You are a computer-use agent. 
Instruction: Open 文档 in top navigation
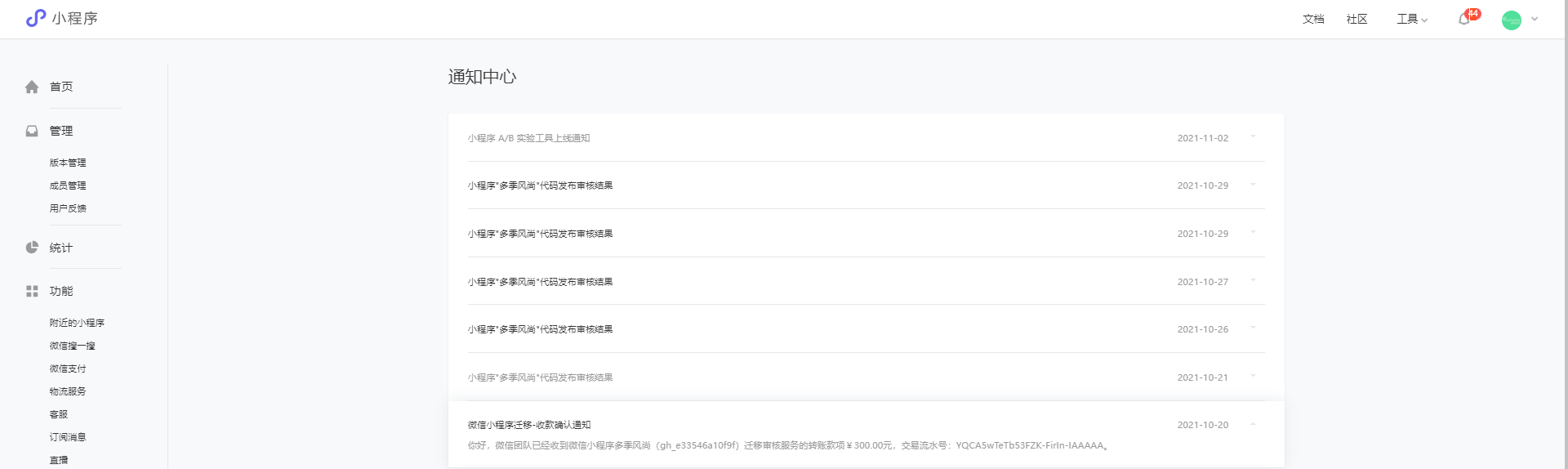pos(1313,19)
